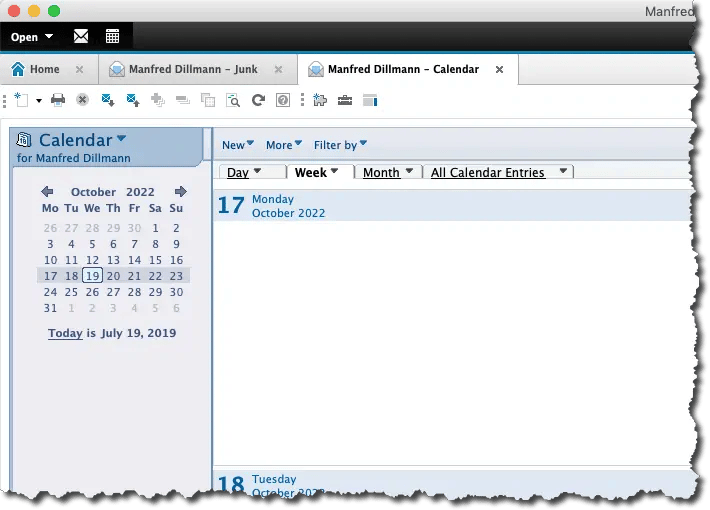Image resolution: width=710 pixels, height=510 pixels.
Task: Select October 19 in the mini calendar
Action: (x=92, y=276)
